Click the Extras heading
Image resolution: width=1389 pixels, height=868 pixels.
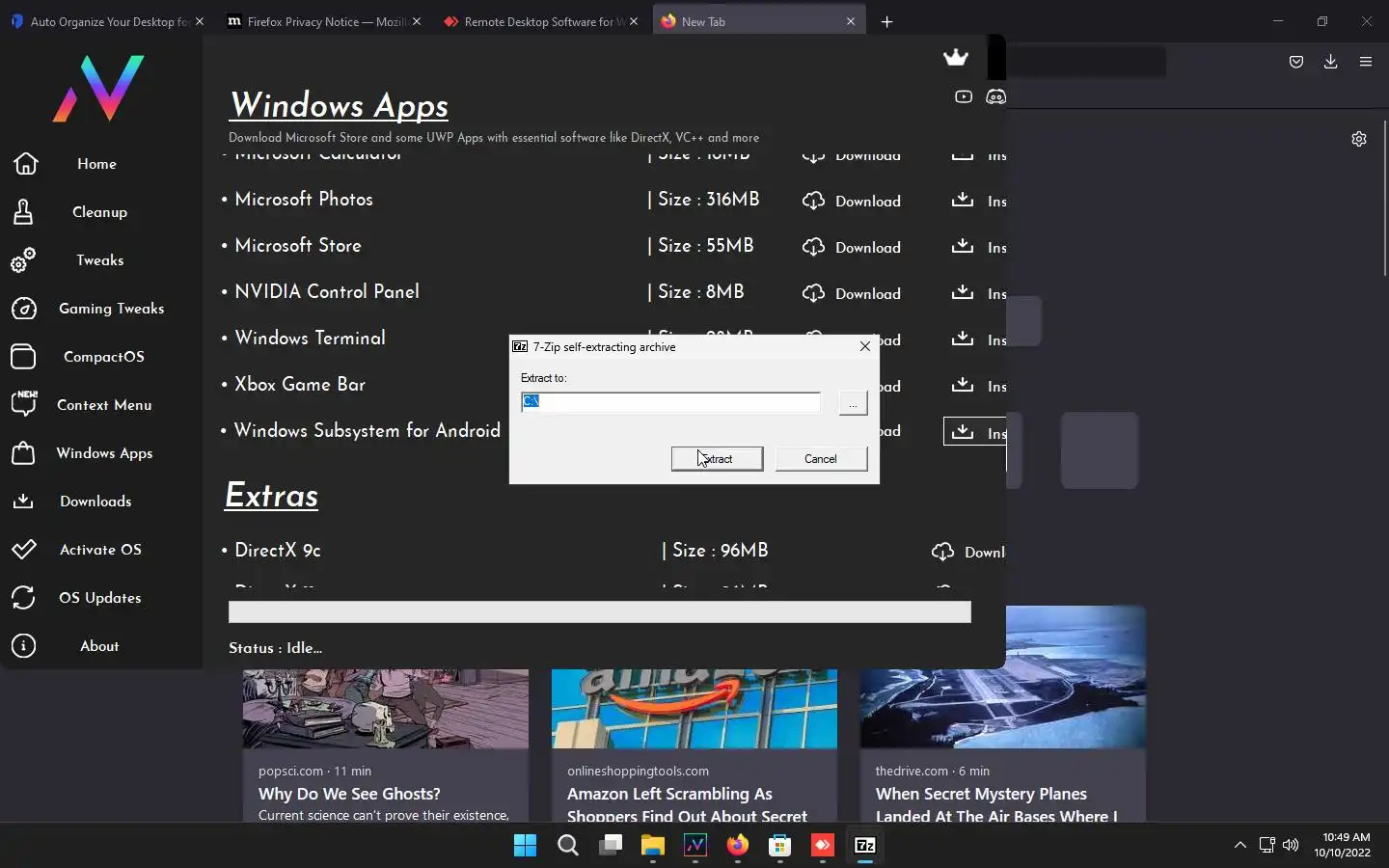coord(271,496)
